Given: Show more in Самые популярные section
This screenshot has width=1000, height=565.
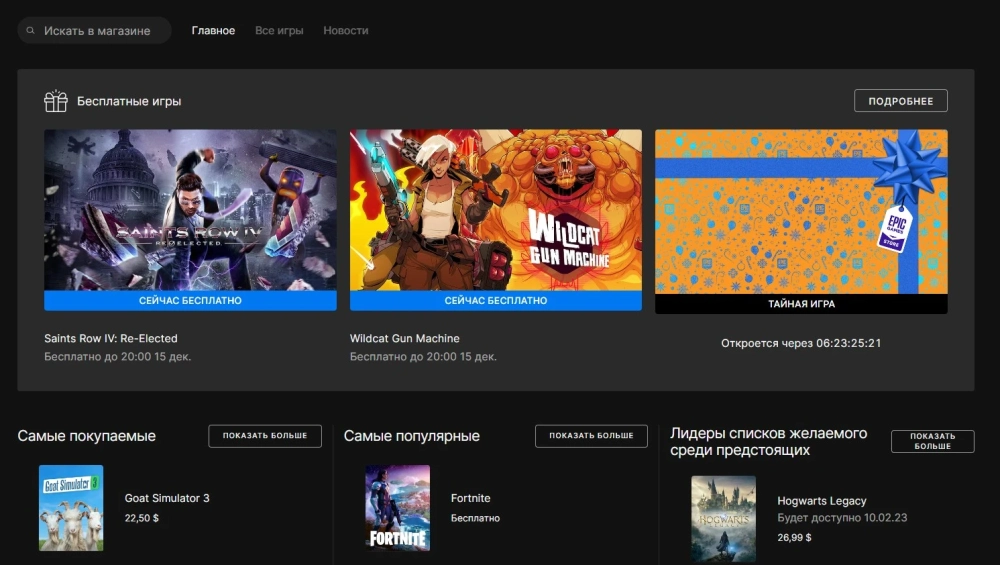Looking at the screenshot, I should point(591,436).
